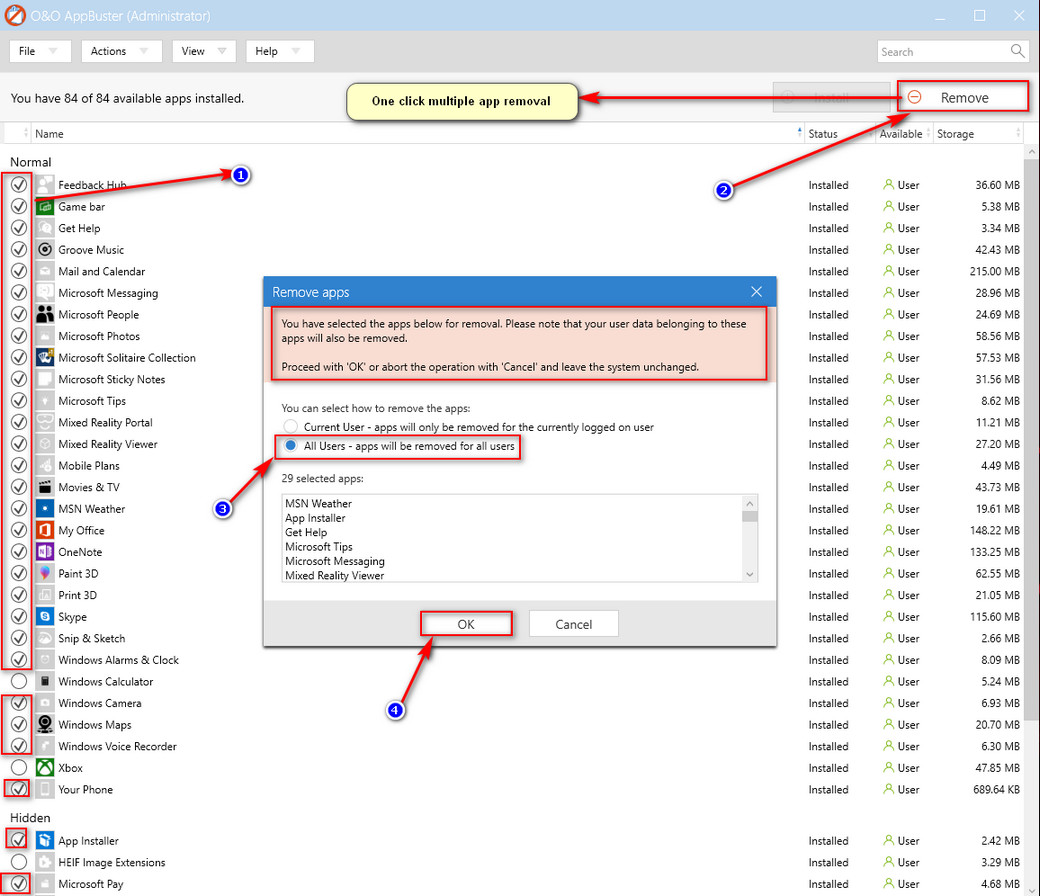Click the MSN Weather app icon
This screenshot has height=896, width=1040.
click(44, 509)
